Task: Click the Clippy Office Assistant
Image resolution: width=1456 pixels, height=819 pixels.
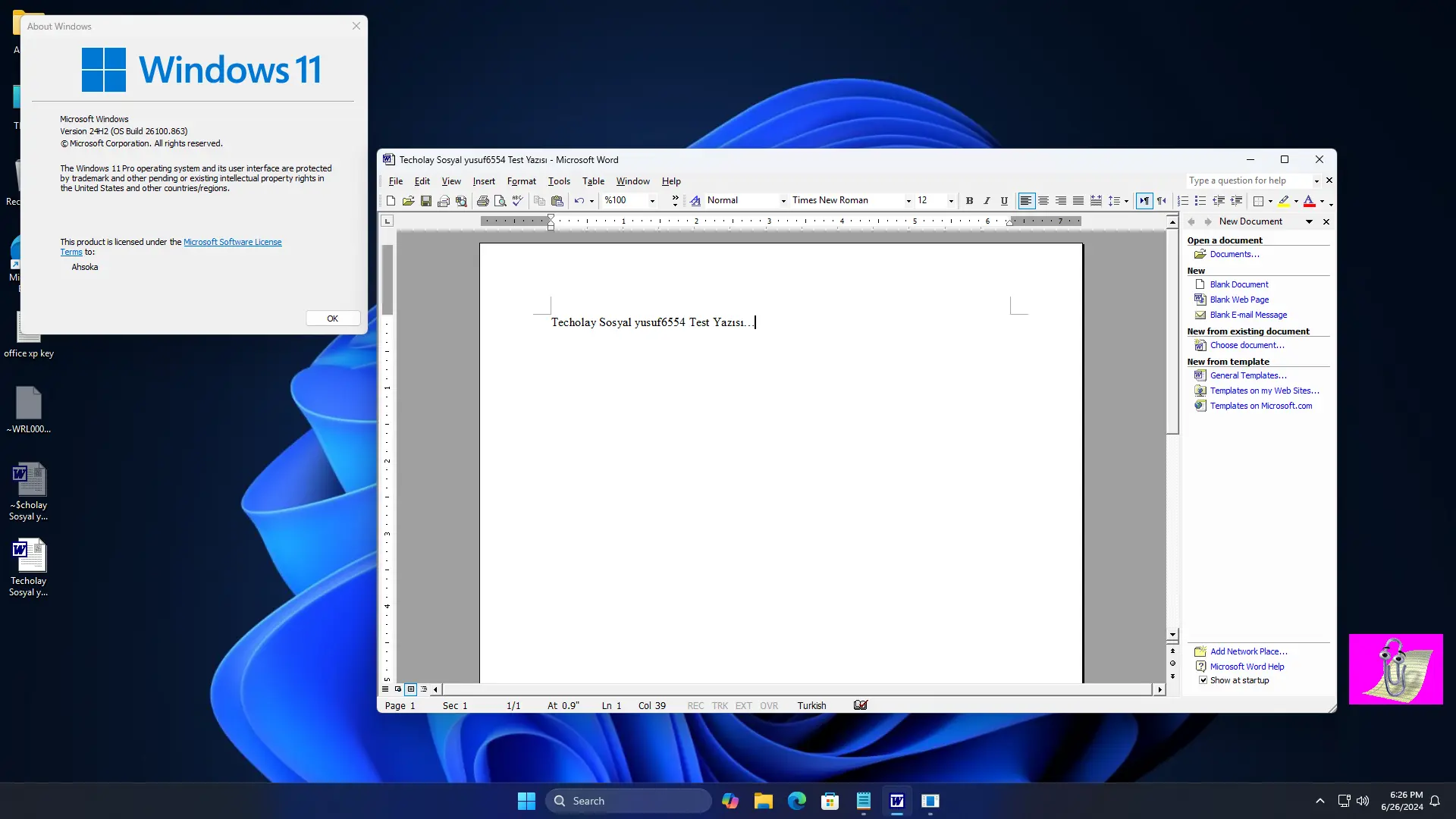Action: pyautogui.click(x=1395, y=669)
